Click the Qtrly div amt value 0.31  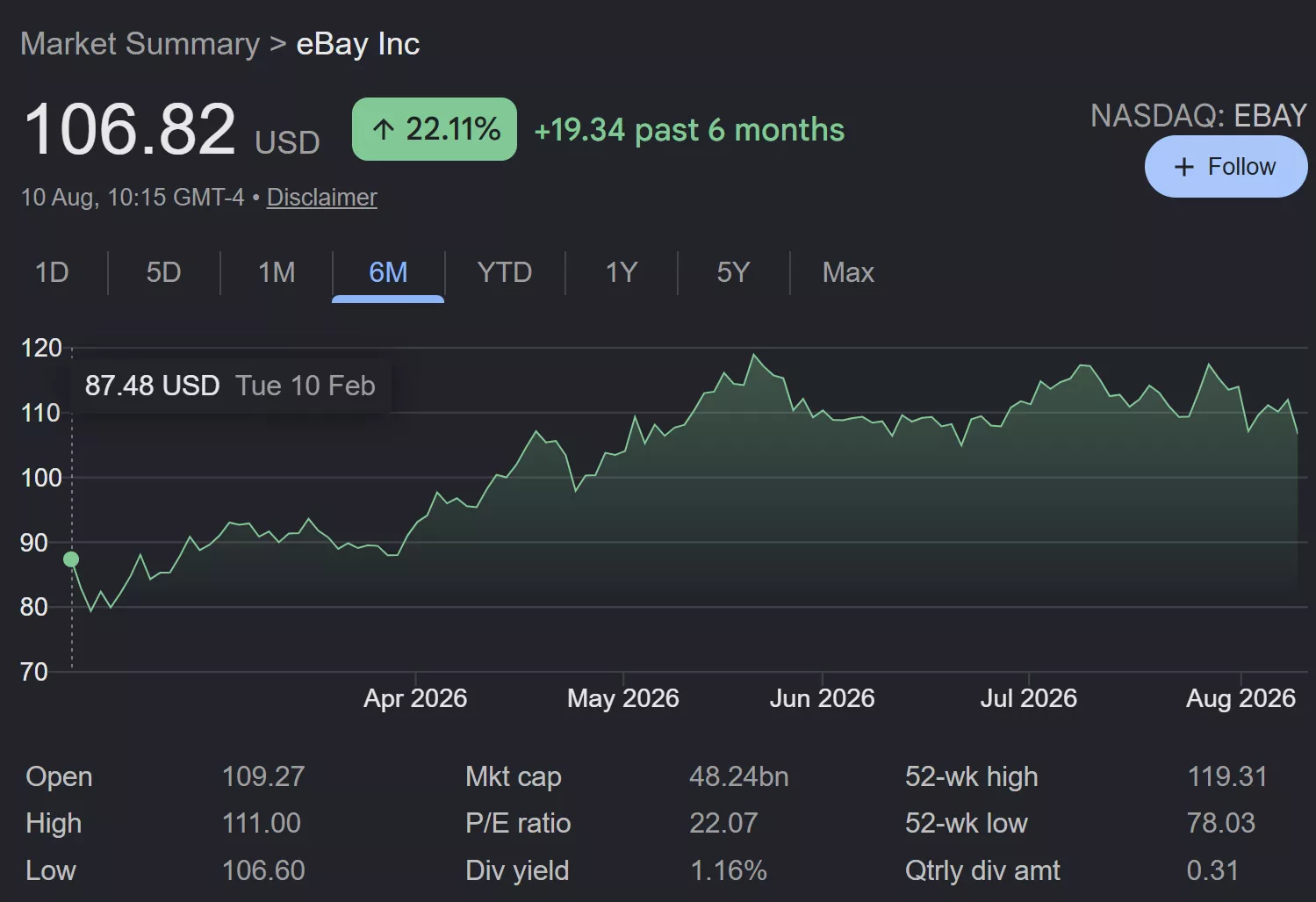[x=1212, y=870]
